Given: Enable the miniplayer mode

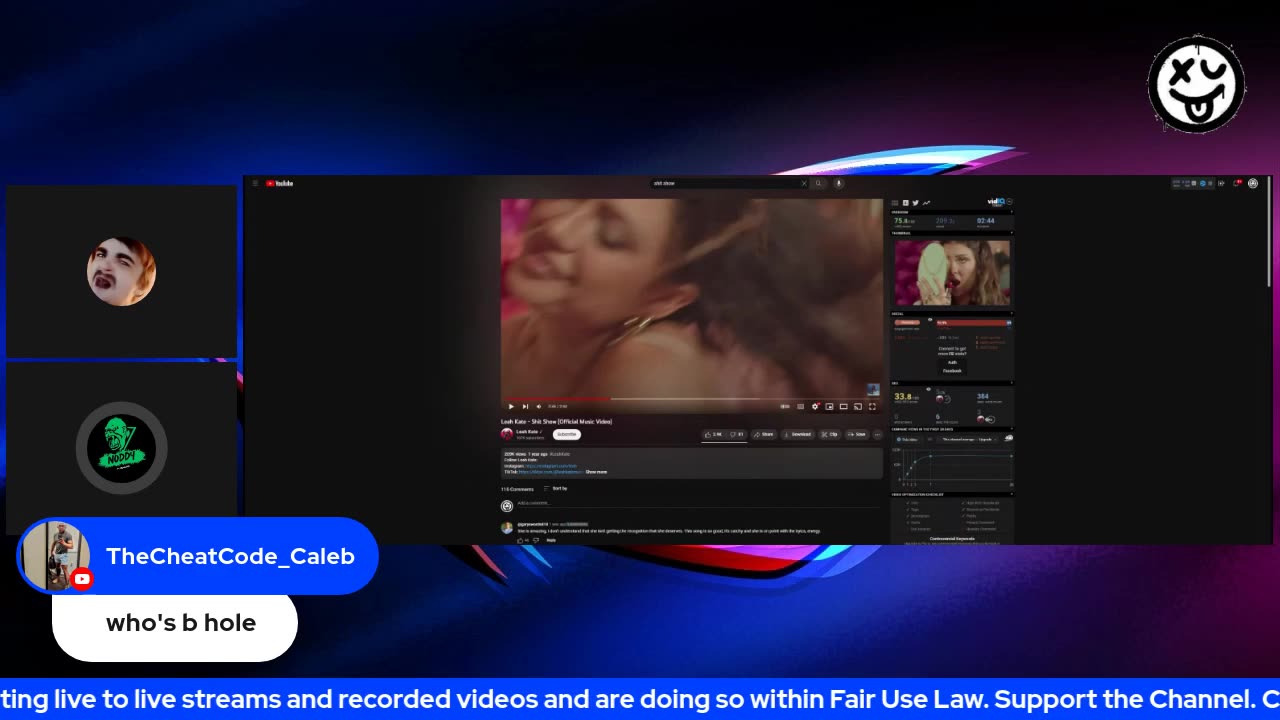Looking at the screenshot, I should (x=829, y=407).
